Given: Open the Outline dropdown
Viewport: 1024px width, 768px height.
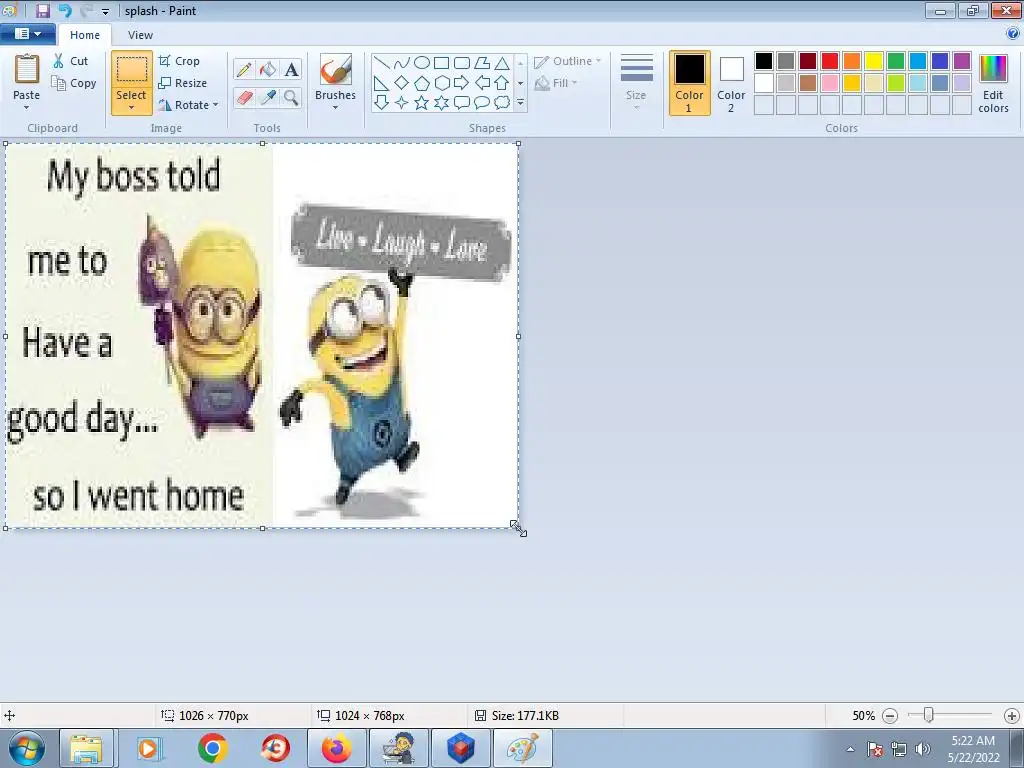Looking at the screenshot, I should 568,61.
